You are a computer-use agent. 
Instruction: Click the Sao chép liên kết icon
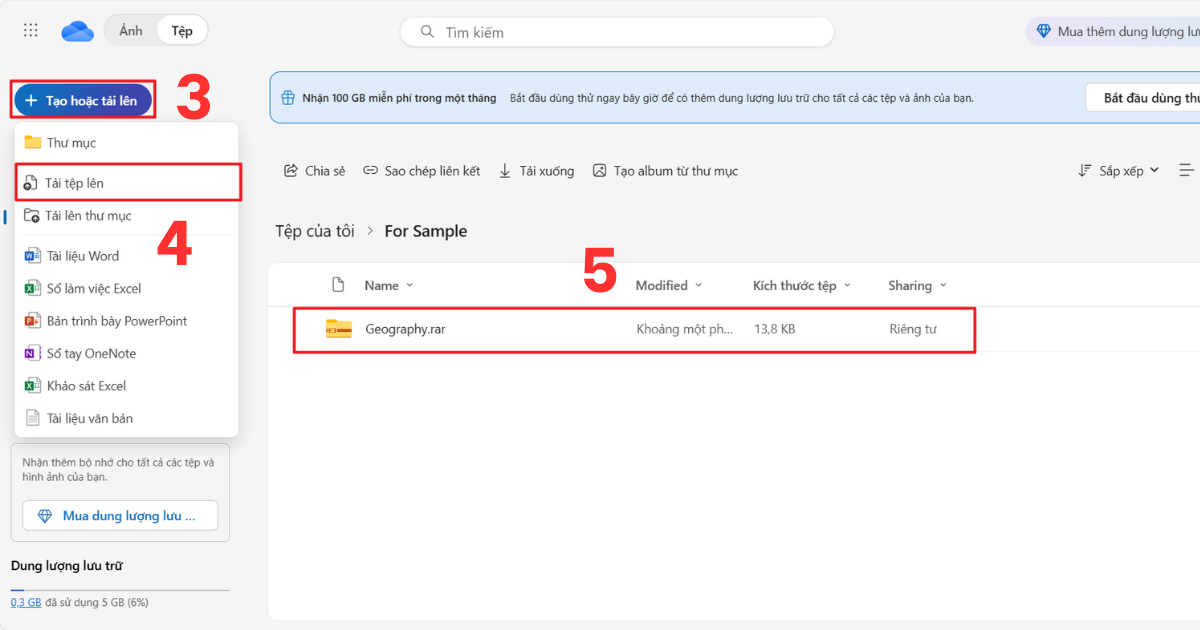(x=370, y=170)
